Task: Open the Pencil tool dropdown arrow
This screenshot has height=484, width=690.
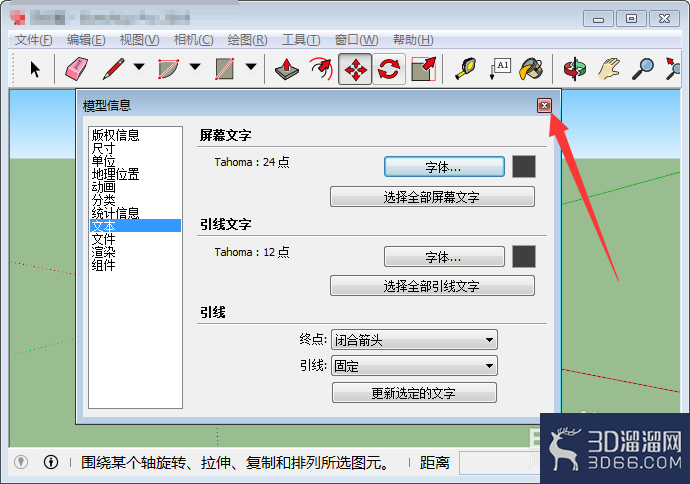Action: click(x=139, y=67)
